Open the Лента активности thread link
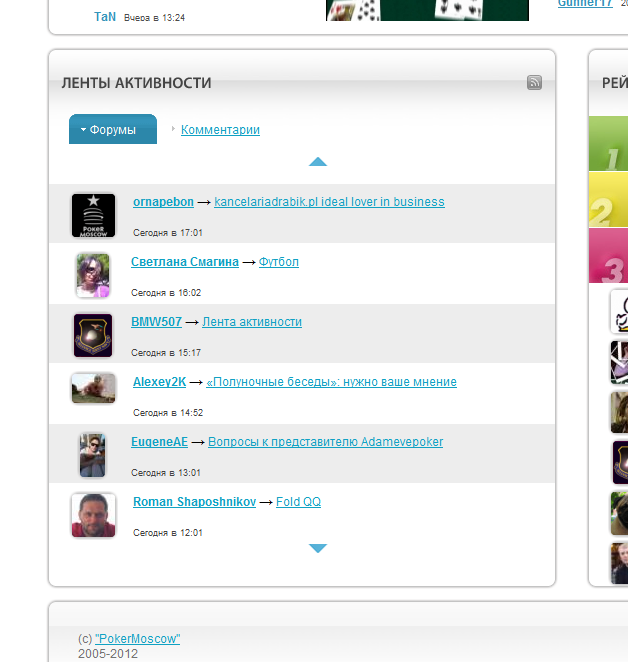This screenshot has width=628, height=662. pos(252,322)
